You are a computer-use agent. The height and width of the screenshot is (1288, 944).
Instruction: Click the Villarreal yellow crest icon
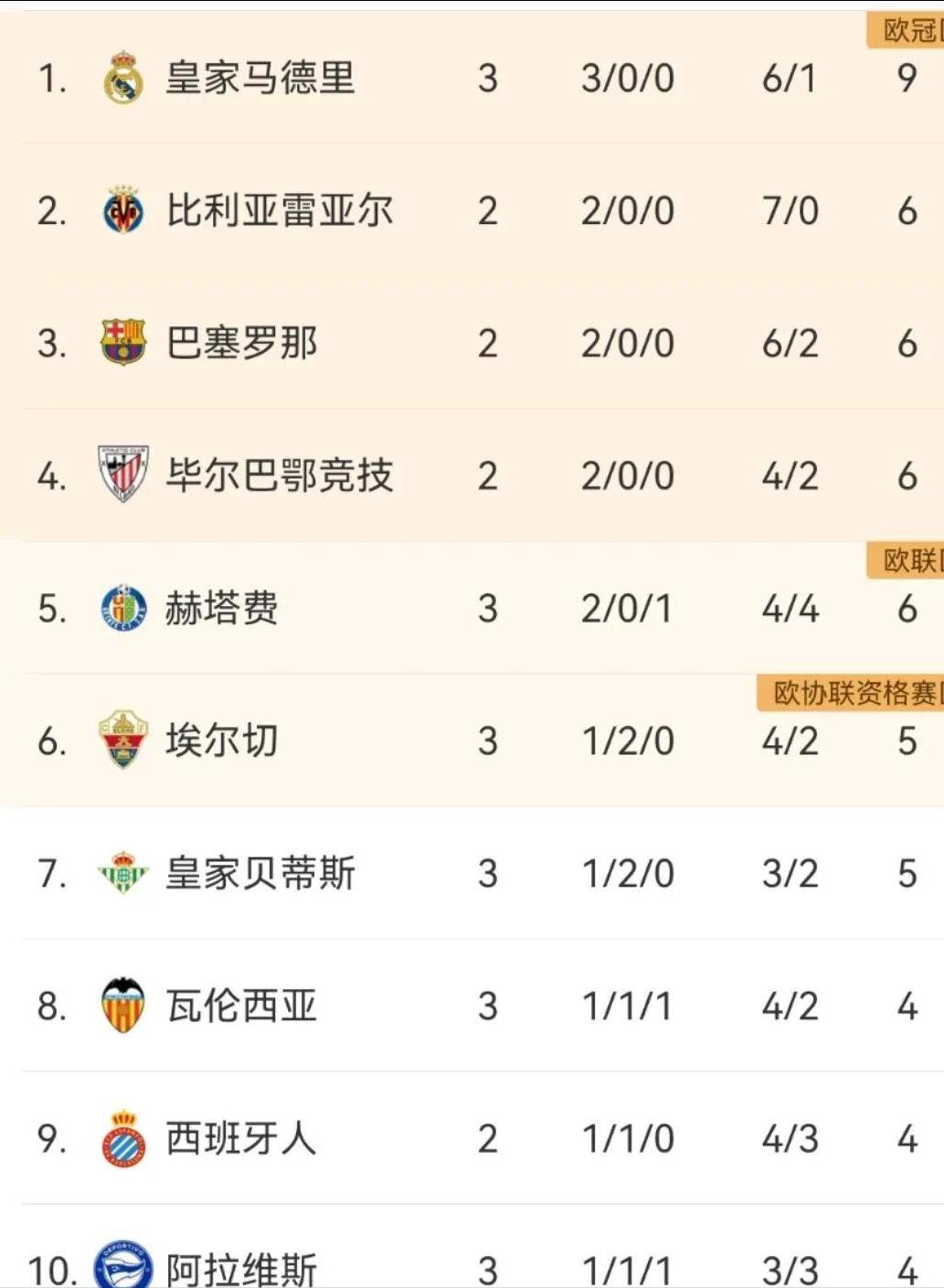[x=122, y=210]
